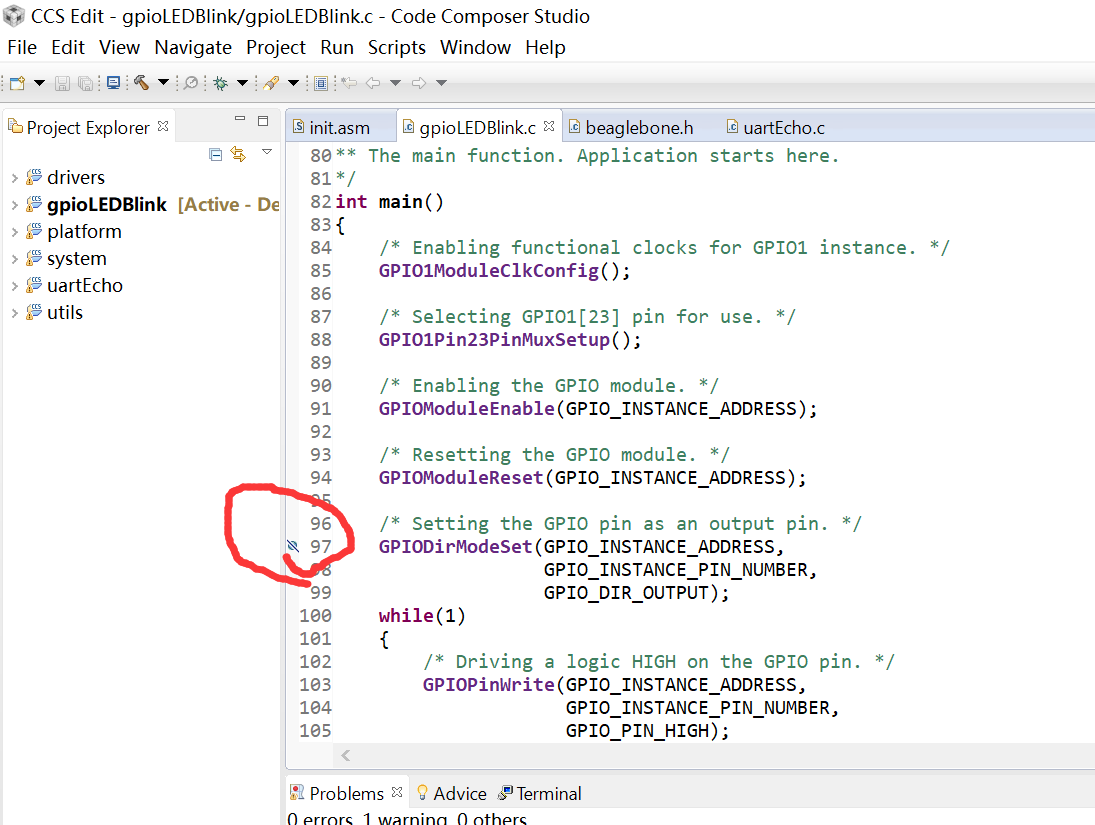1095x825 pixels.
Task: Click the magnifier search icon in toolbar
Action: [x=190, y=83]
